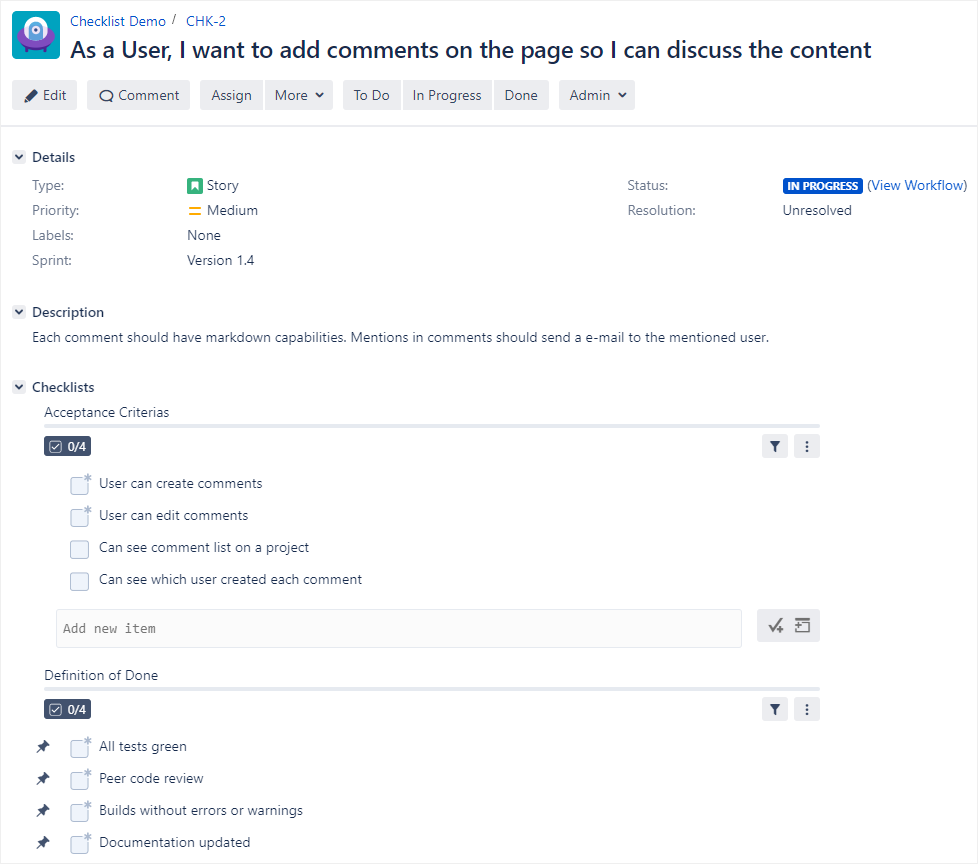Screen dimensions: 978x864
Task: Open the Acceptance Criterias kebab menu
Action: (x=807, y=446)
